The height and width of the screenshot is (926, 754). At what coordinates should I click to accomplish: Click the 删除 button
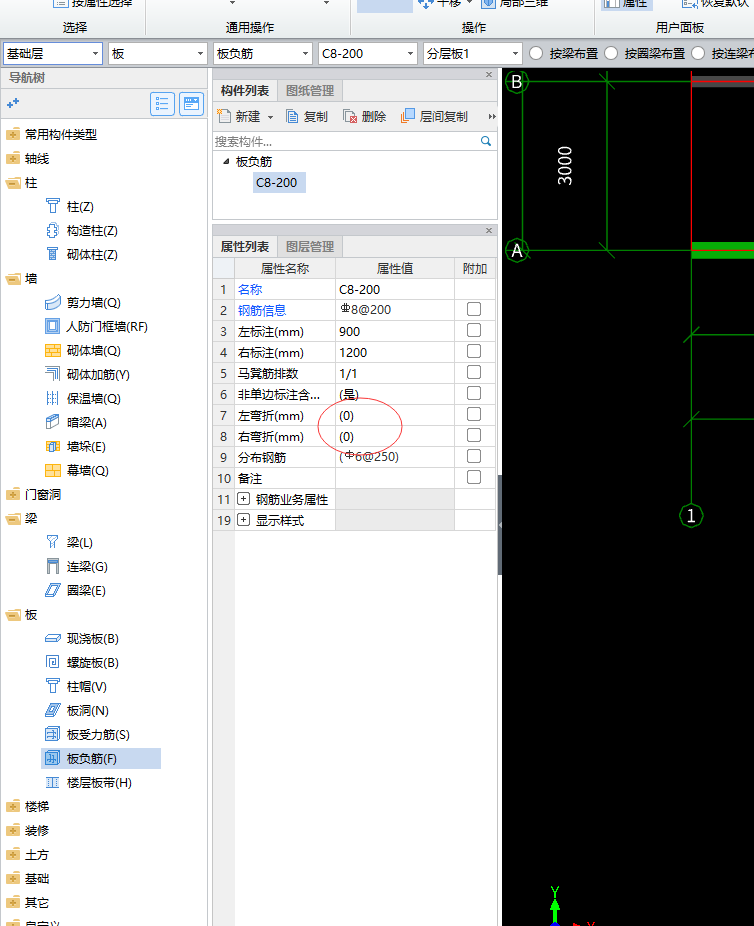pyautogui.click(x=364, y=116)
